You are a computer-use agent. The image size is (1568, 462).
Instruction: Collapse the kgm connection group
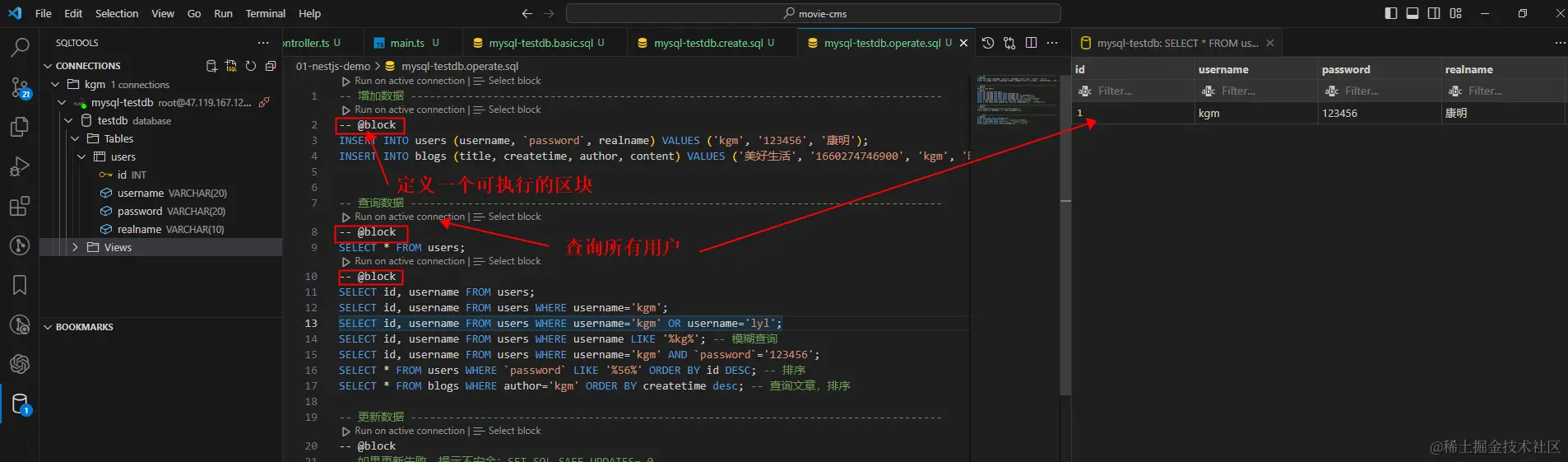point(55,84)
